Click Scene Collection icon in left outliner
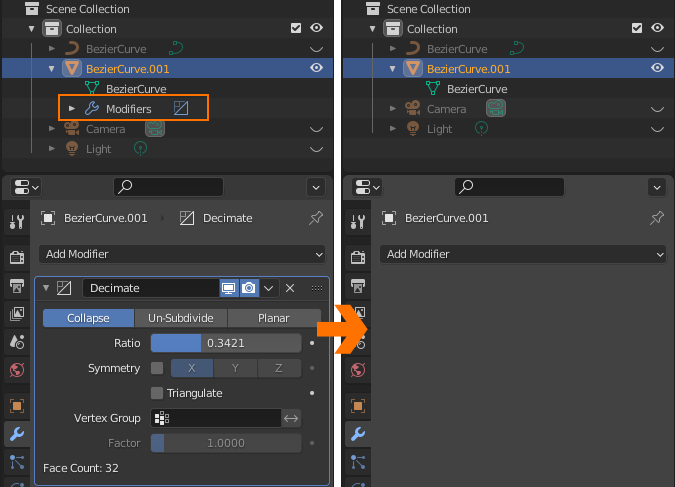Image resolution: width=675 pixels, height=487 pixels. (x=32, y=9)
